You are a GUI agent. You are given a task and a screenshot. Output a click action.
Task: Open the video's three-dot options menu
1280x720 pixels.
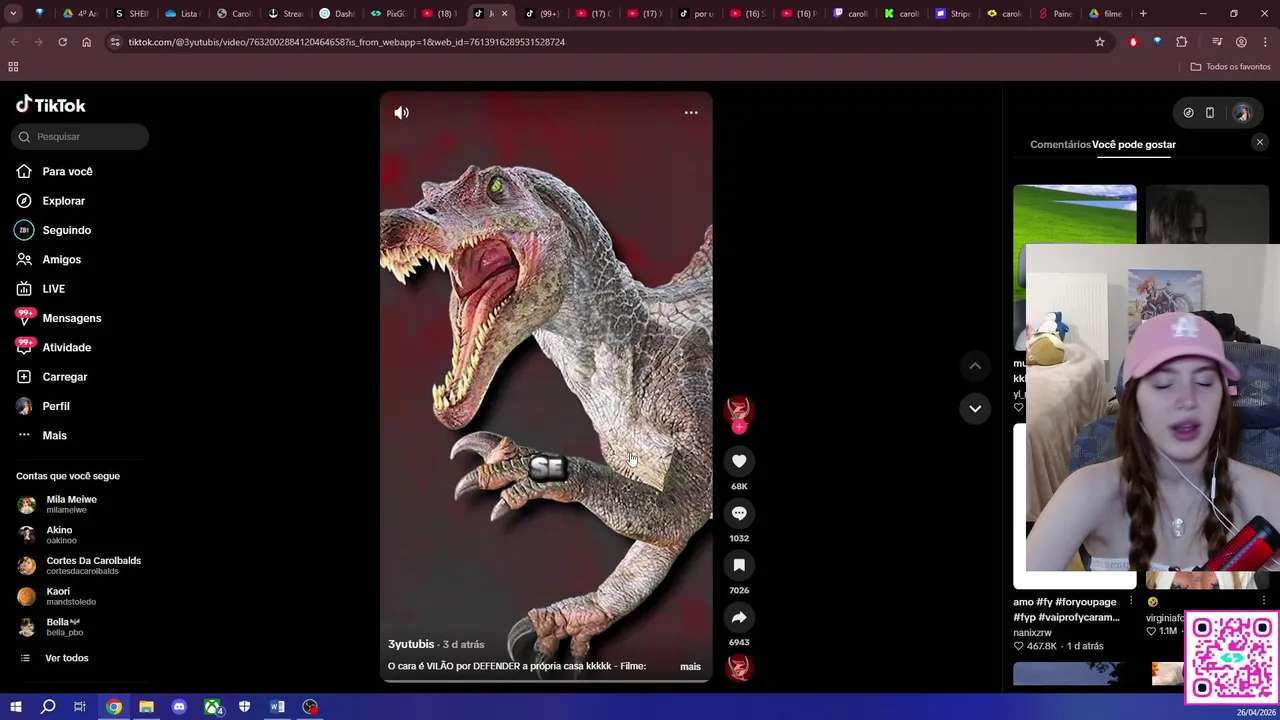coord(691,113)
